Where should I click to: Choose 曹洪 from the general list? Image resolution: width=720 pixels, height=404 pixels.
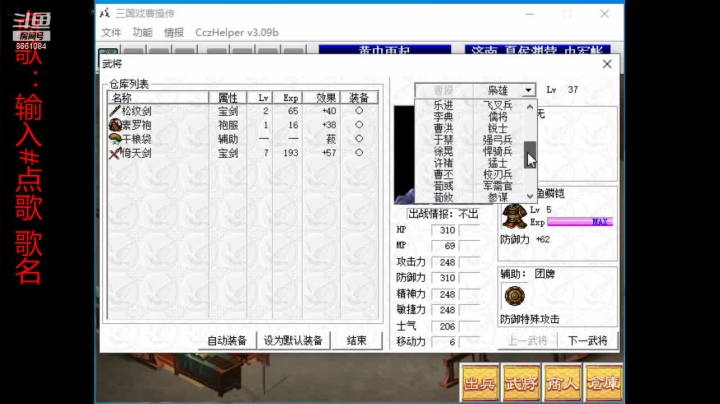point(443,128)
